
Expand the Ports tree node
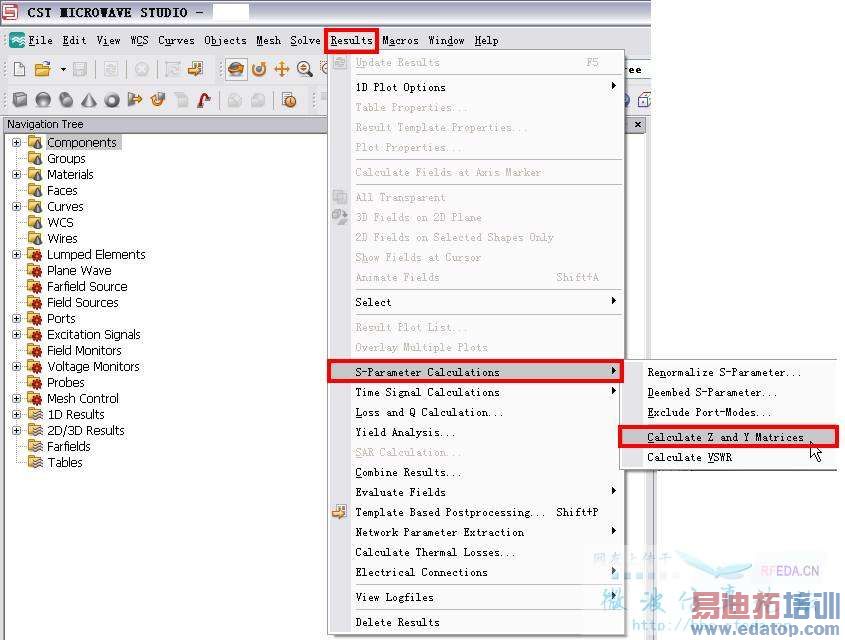pyautogui.click(x=17, y=318)
